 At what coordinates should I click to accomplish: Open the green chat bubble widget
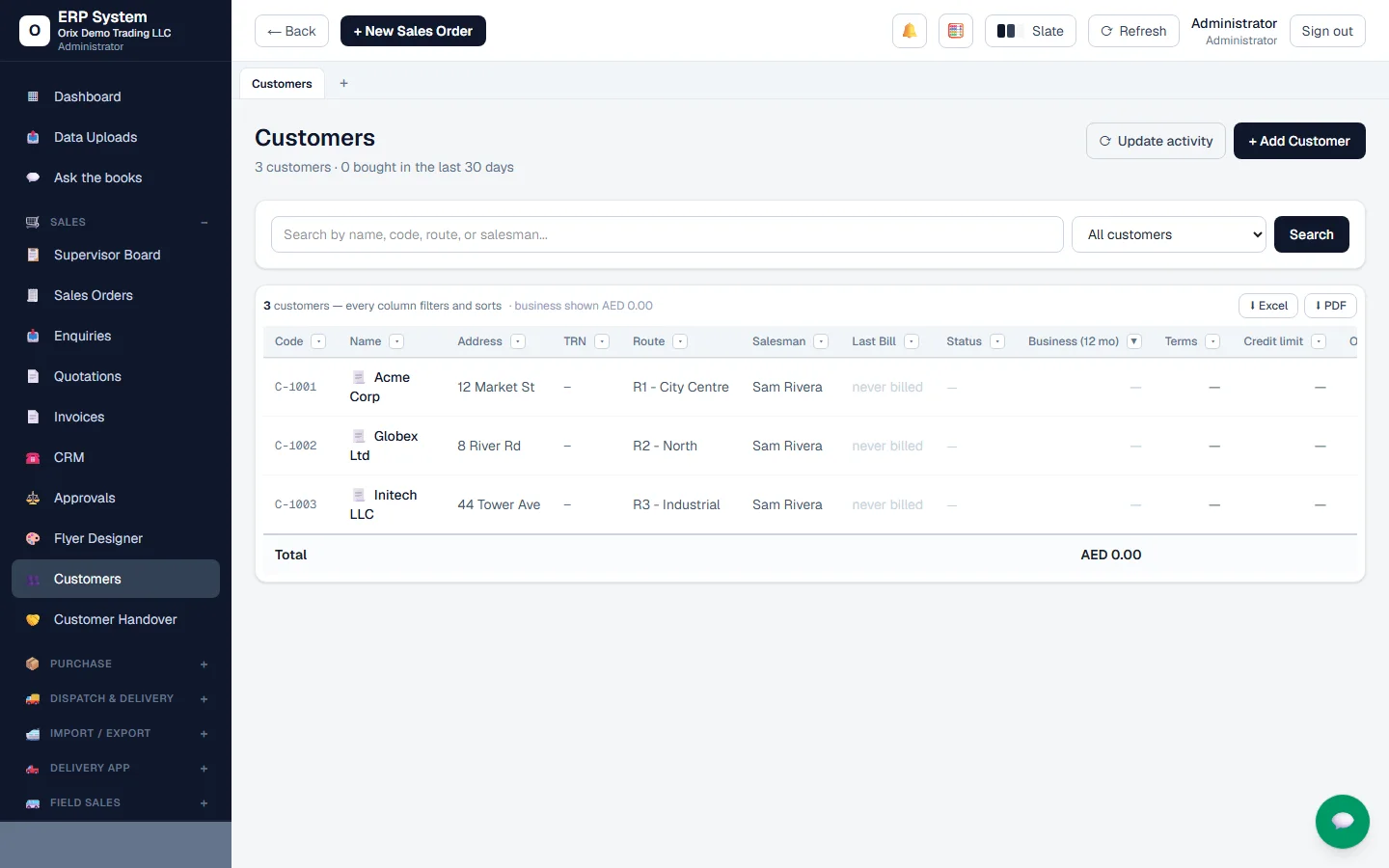[1342, 821]
